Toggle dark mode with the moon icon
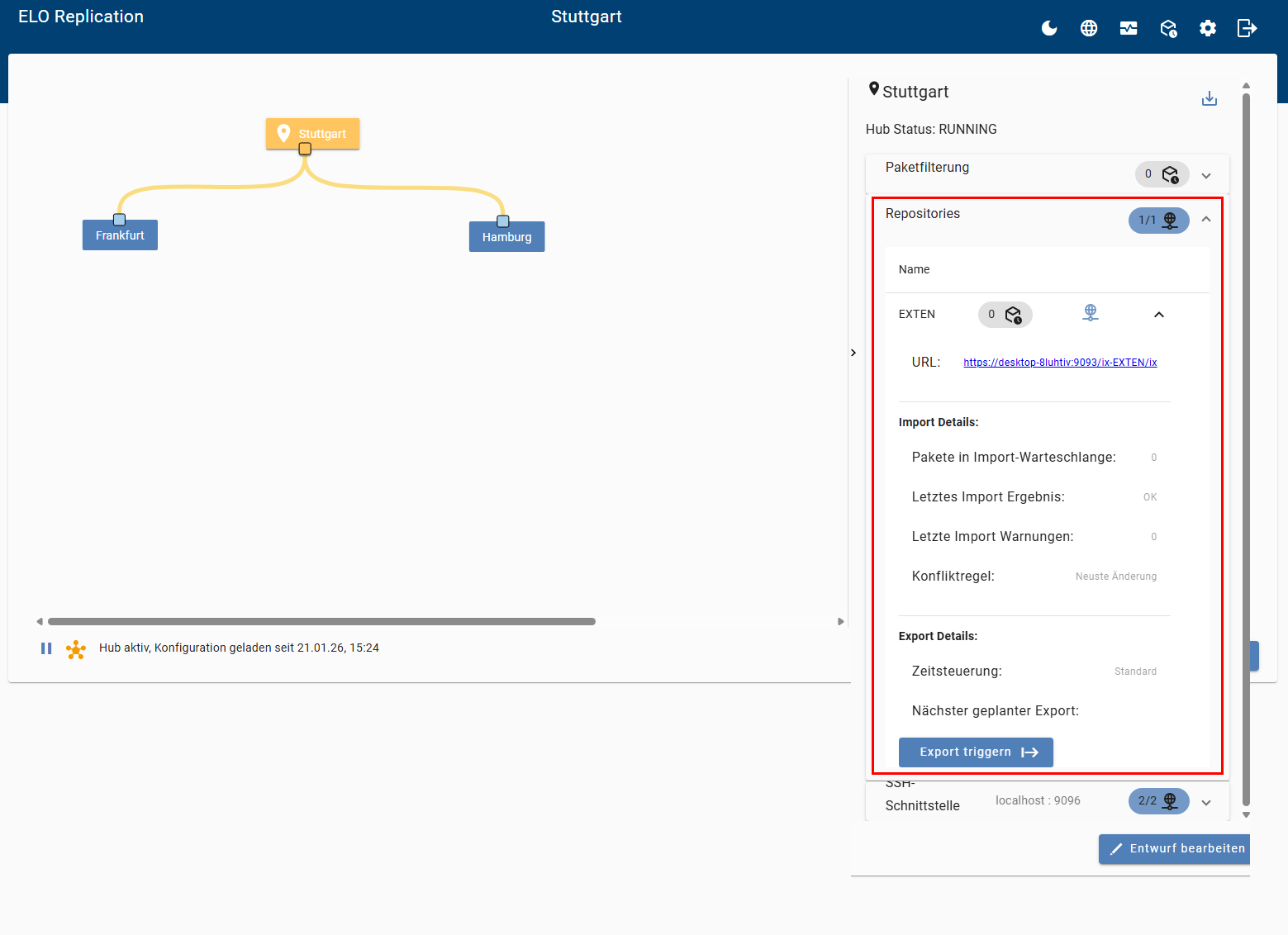This screenshot has height=935, width=1288. pyautogui.click(x=1048, y=27)
